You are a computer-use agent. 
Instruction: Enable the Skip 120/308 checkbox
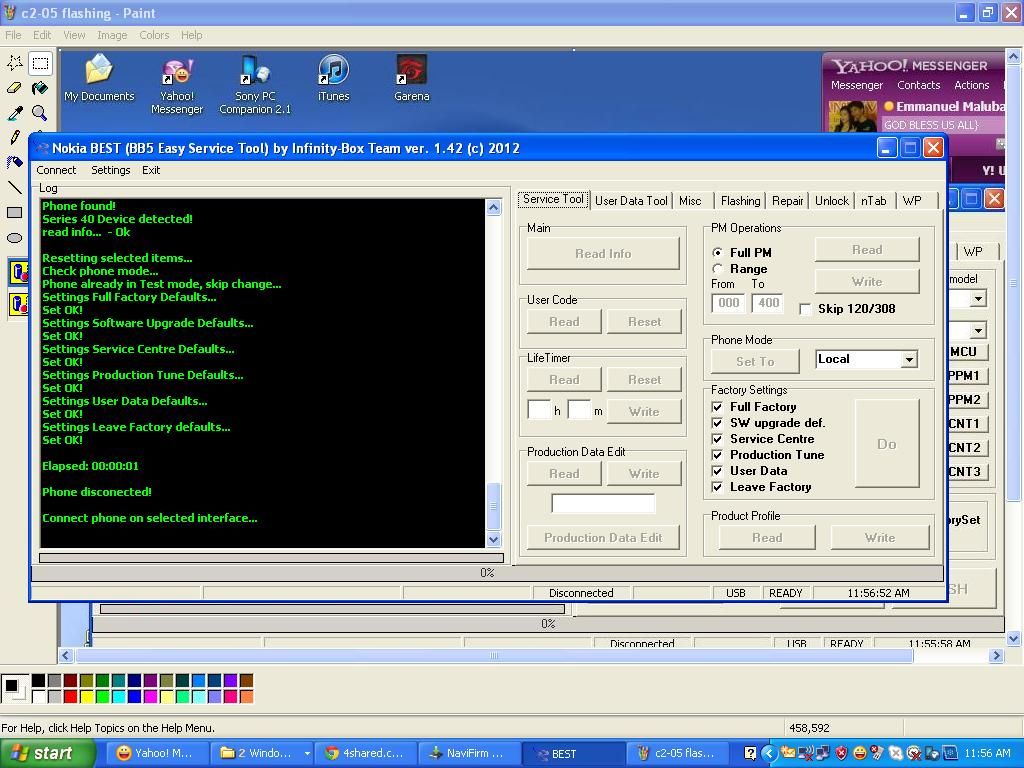click(x=805, y=309)
